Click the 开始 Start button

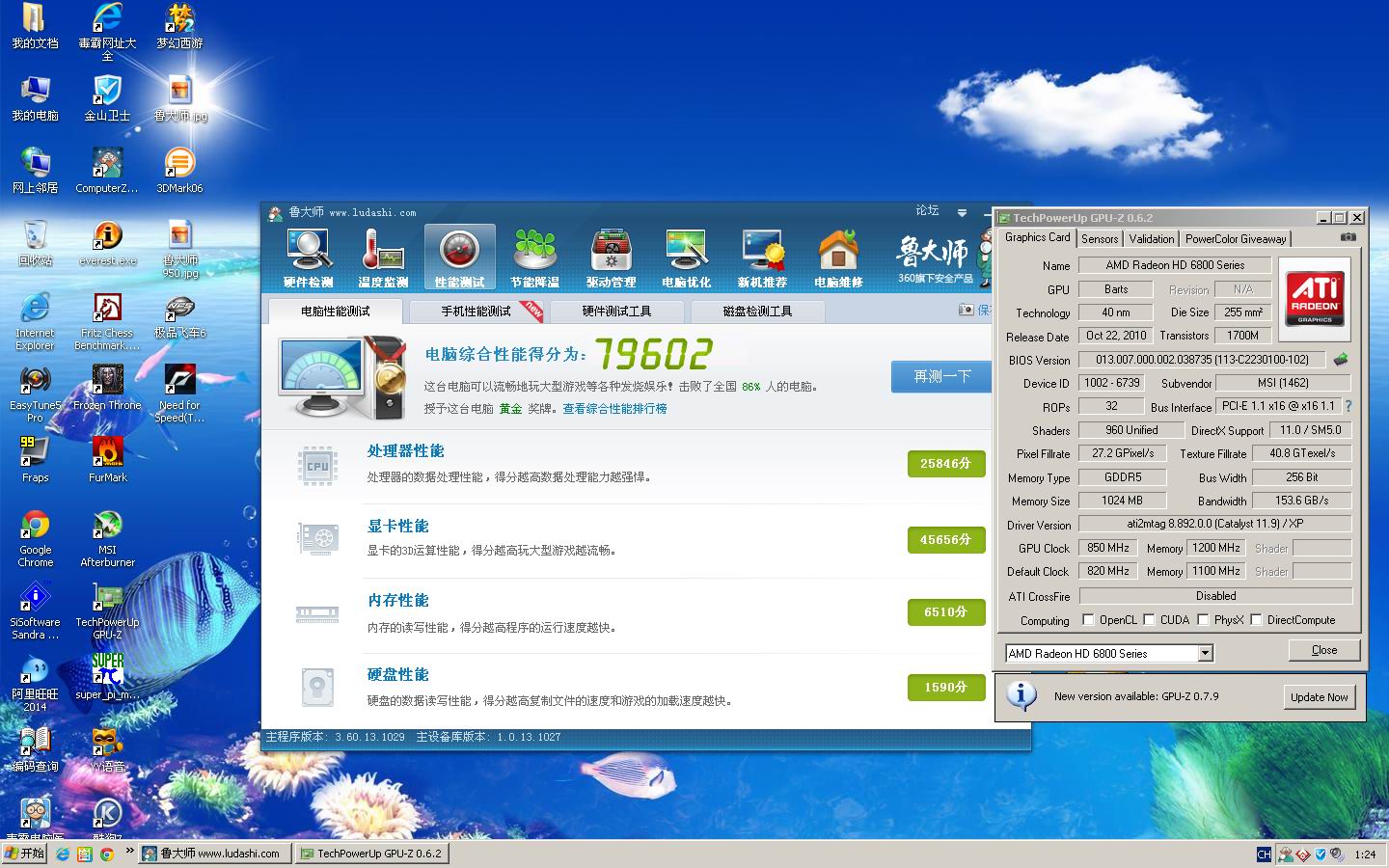click(25, 854)
